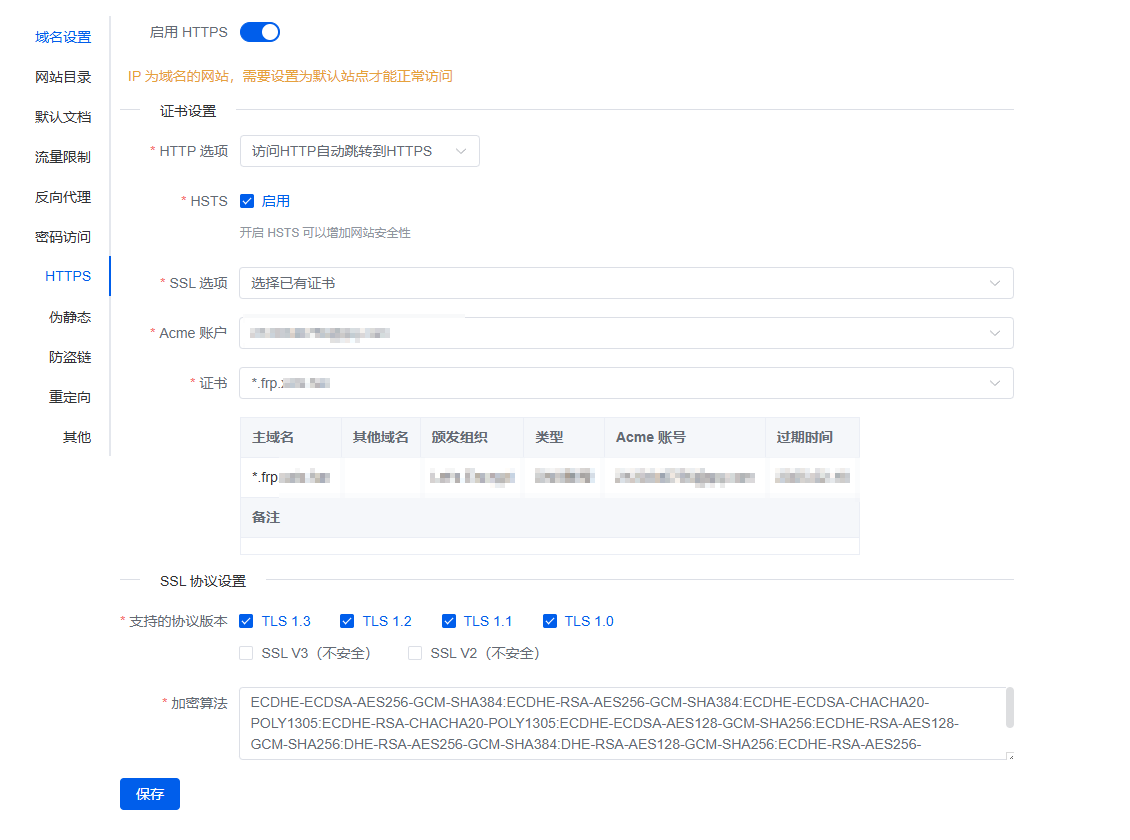Uncheck the TLS 1.3 protocol checkbox
The height and width of the screenshot is (840, 1130).
(x=247, y=621)
